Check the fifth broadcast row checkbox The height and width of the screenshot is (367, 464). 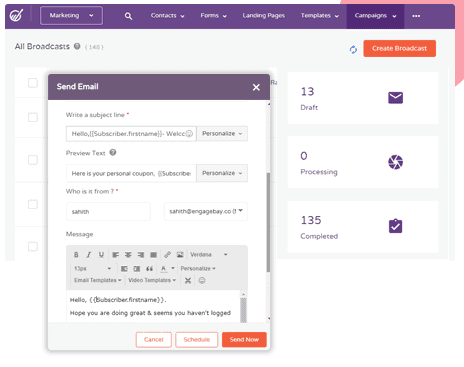33,246
